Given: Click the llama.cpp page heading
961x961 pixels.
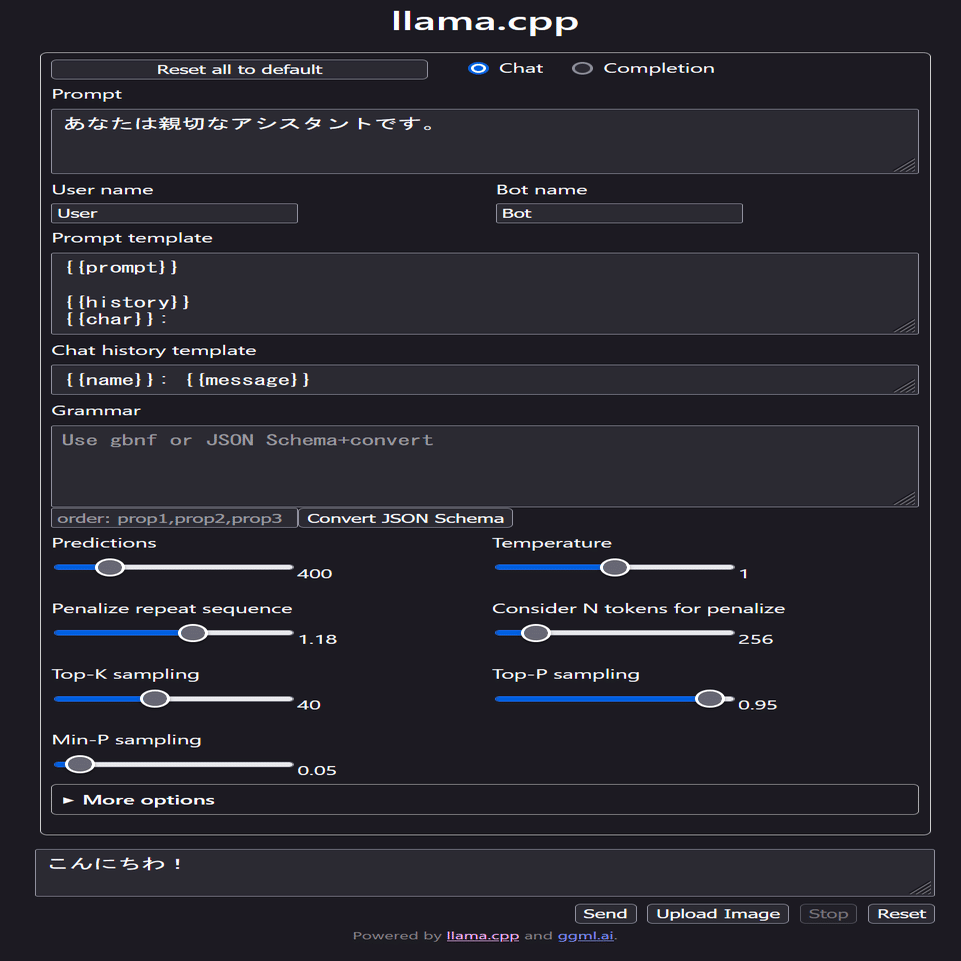Looking at the screenshot, I should [x=485, y=21].
